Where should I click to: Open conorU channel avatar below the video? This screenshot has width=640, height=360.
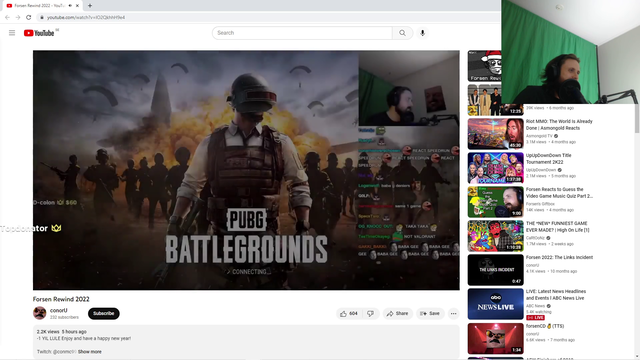click(x=40, y=313)
